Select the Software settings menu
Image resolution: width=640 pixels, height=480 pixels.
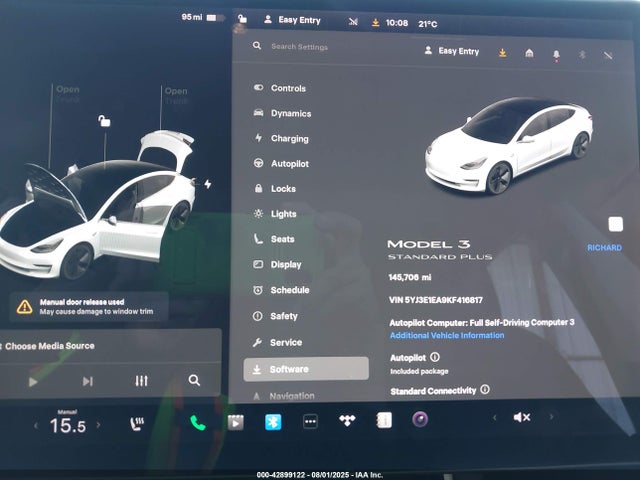(306, 369)
